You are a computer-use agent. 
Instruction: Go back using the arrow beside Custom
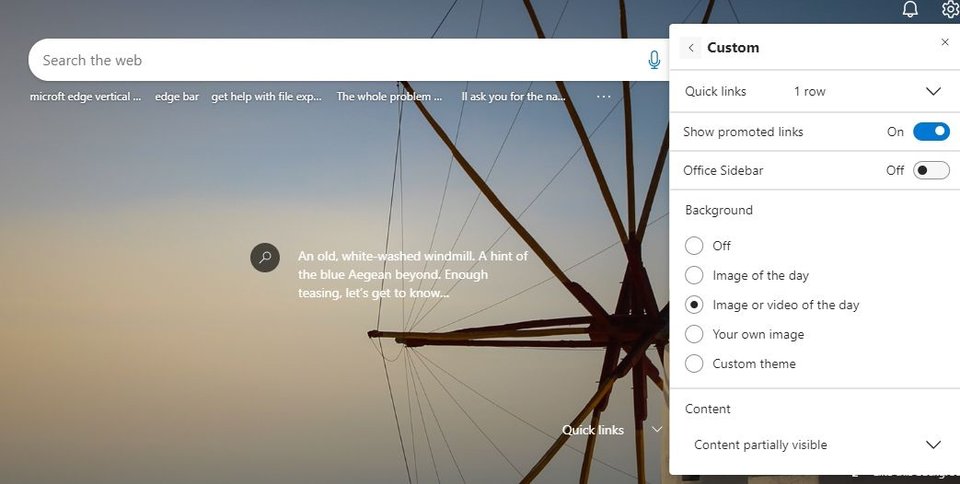(691, 48)
